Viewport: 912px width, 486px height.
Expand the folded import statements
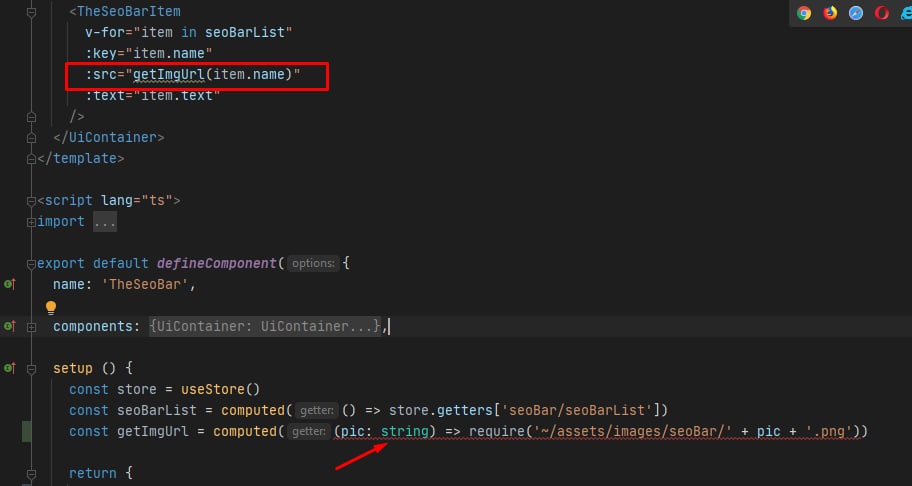point(31,221)
